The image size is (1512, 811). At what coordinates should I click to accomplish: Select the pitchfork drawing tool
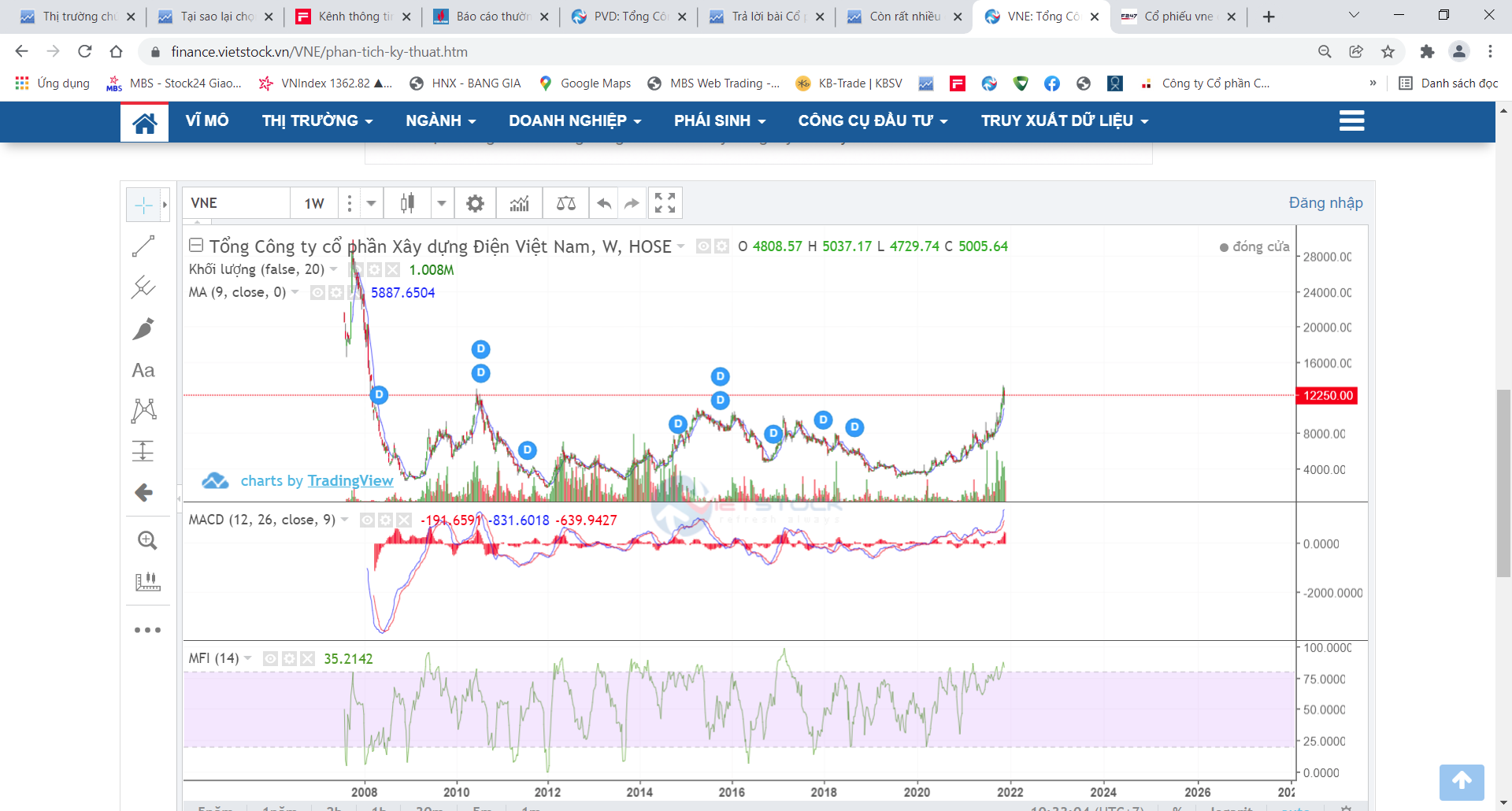point(143,287)
